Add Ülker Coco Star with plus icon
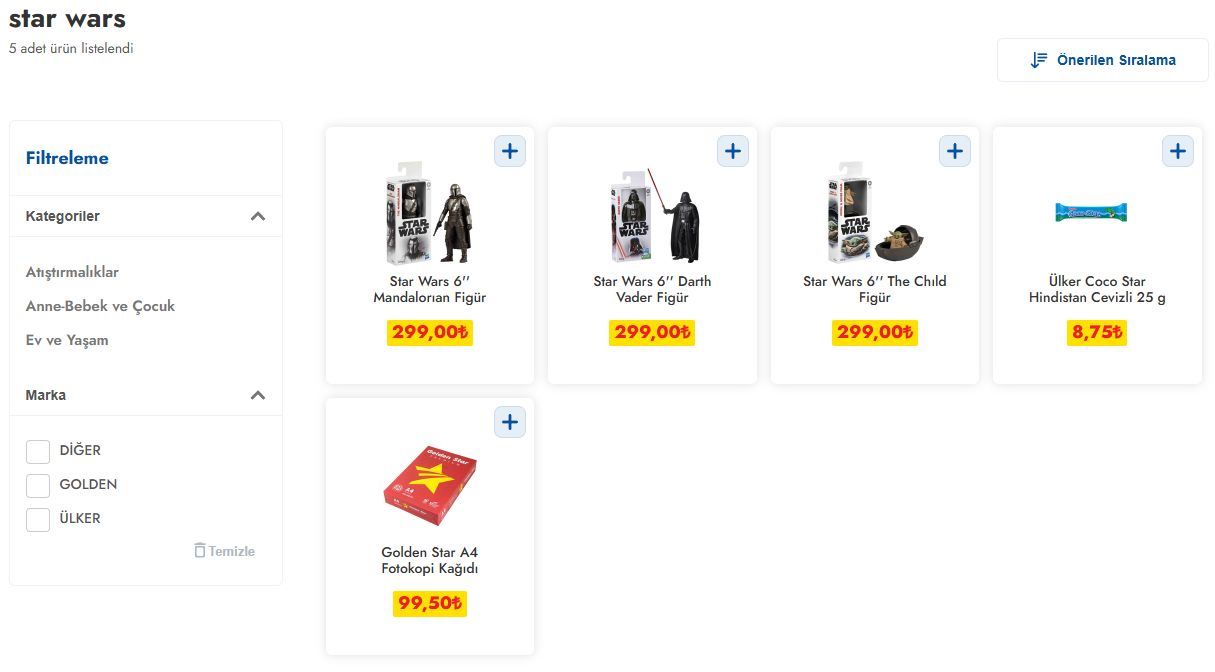Image resolution: width=1215 pixels, height=672 pixels. click(1178, 151)
